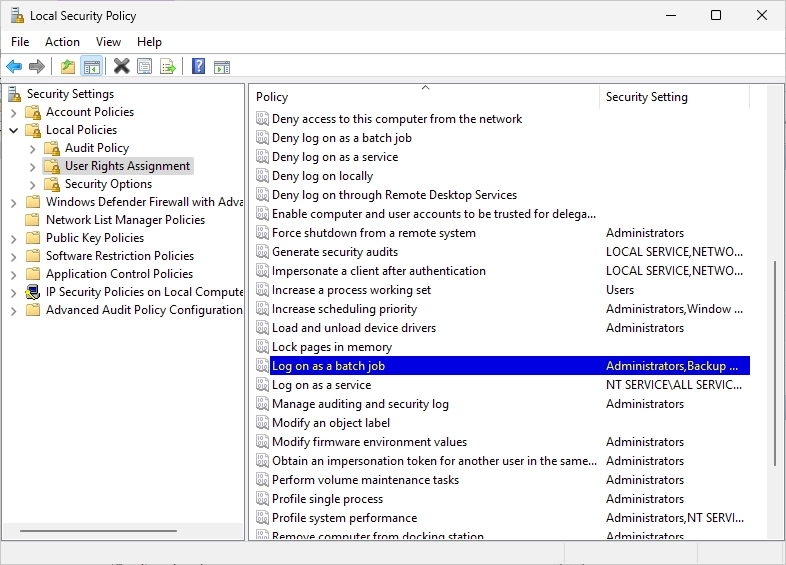Open the blue Help question mark icon
This screenshot has height=565, width=786.
click(199, 66)
